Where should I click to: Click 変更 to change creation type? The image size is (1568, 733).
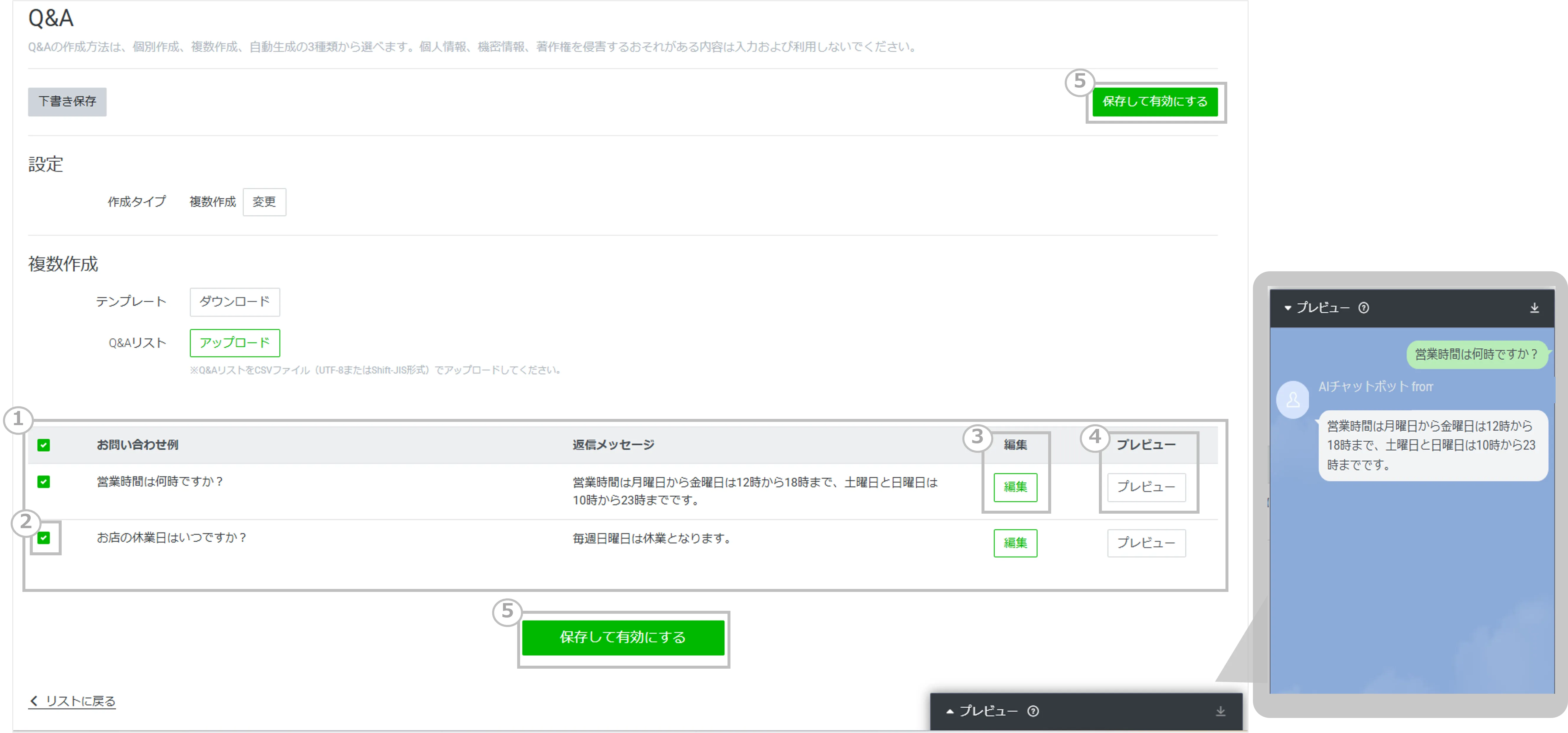click(264, 202)
